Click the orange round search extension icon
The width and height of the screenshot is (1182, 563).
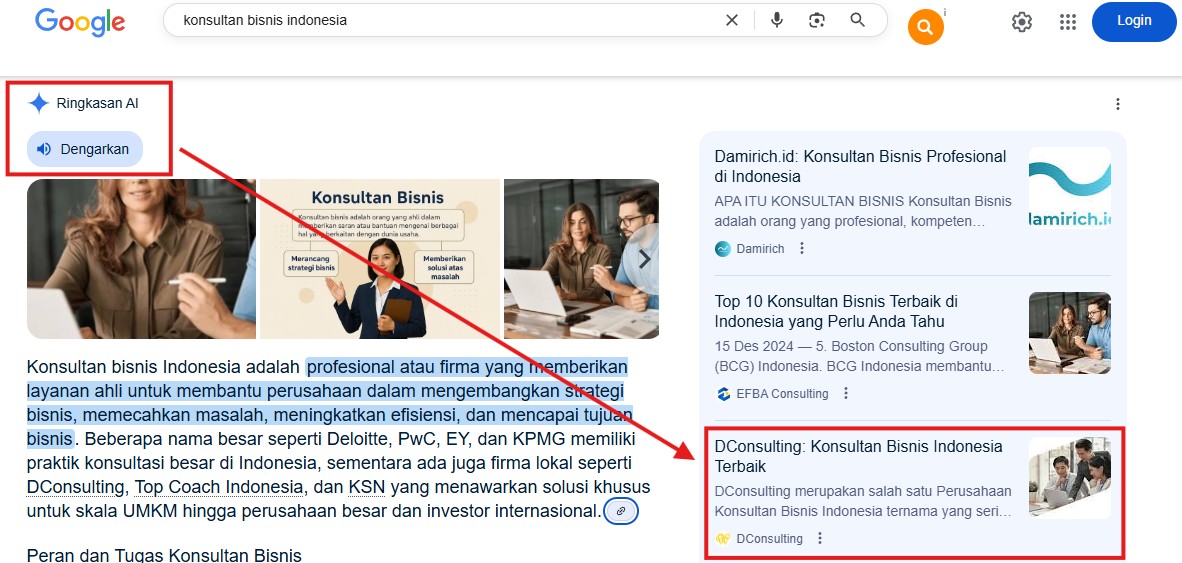click(926, 27)
